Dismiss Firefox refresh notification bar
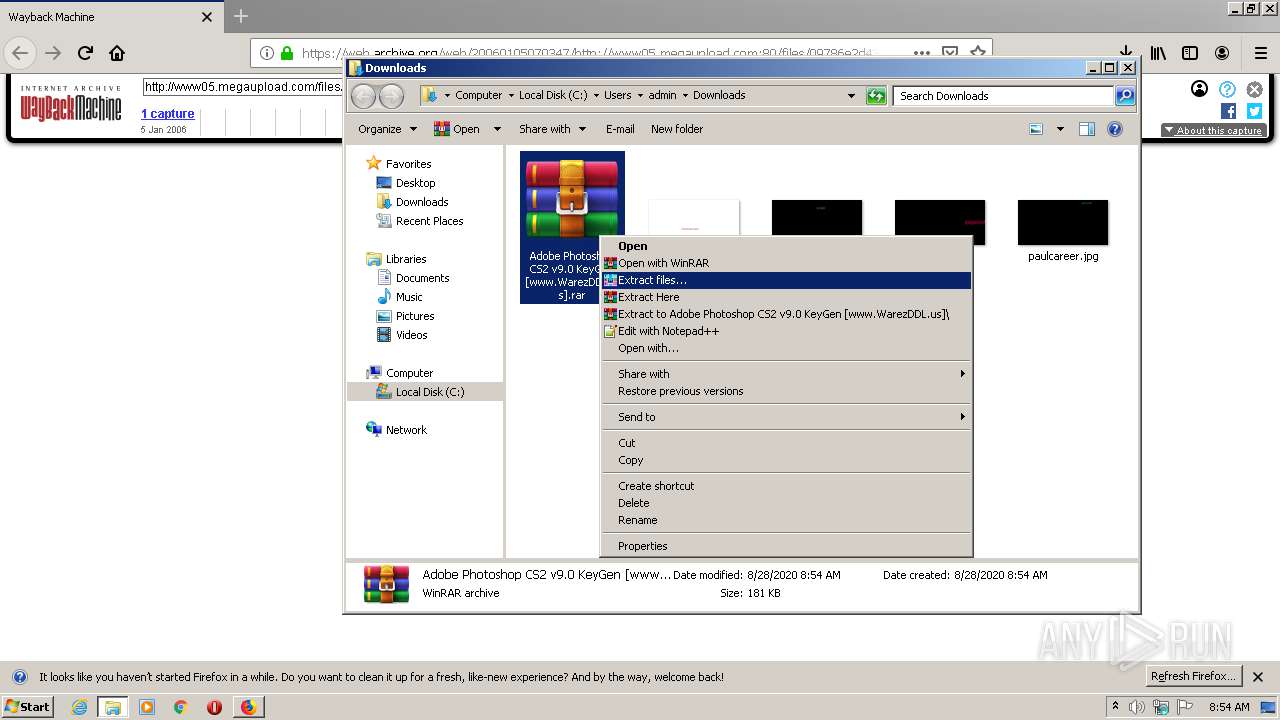 [1258, 677]
